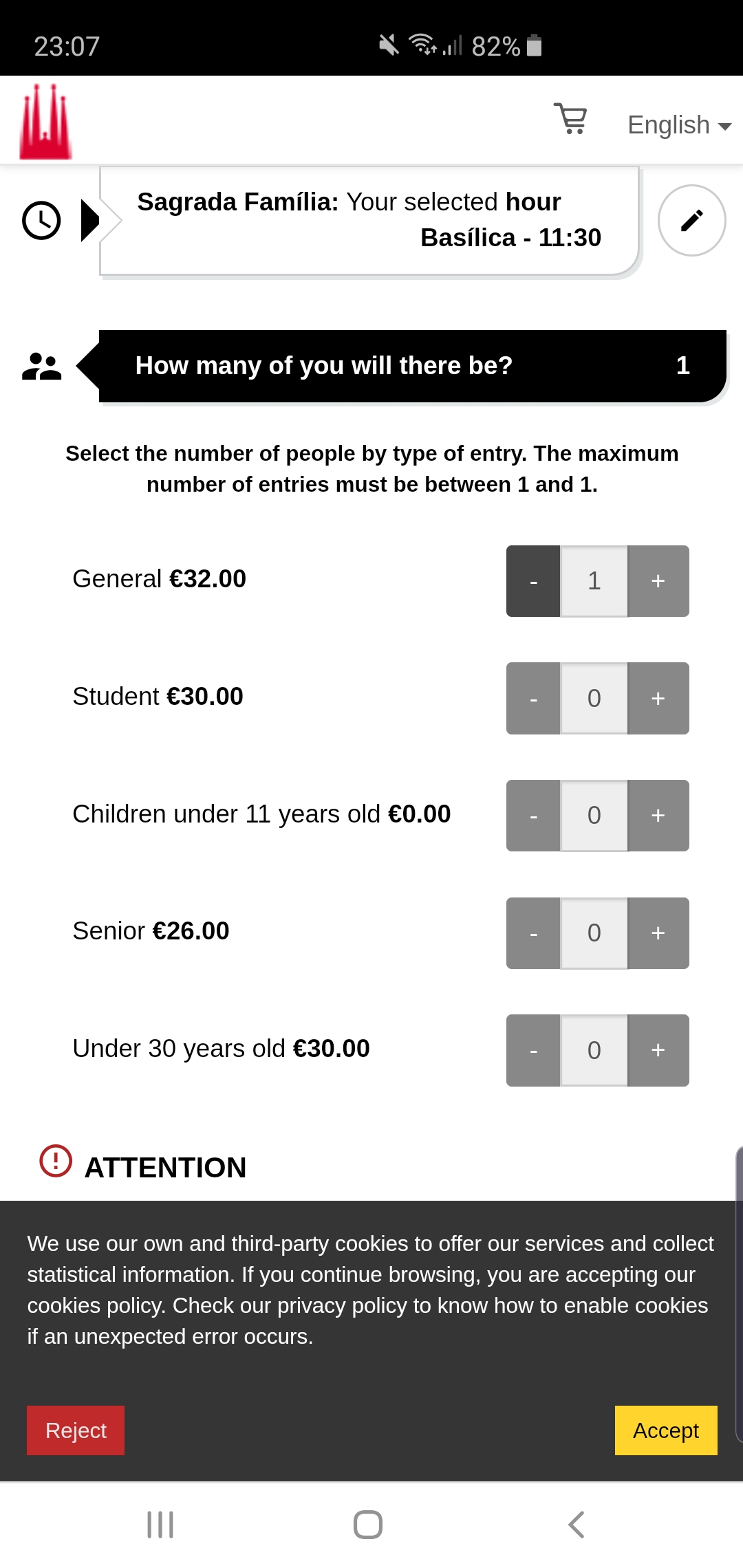Expand the 'How many of you' section
The height and width of the screenshot is (1568, 743).
pyautogui.click(x=411, y=367)
